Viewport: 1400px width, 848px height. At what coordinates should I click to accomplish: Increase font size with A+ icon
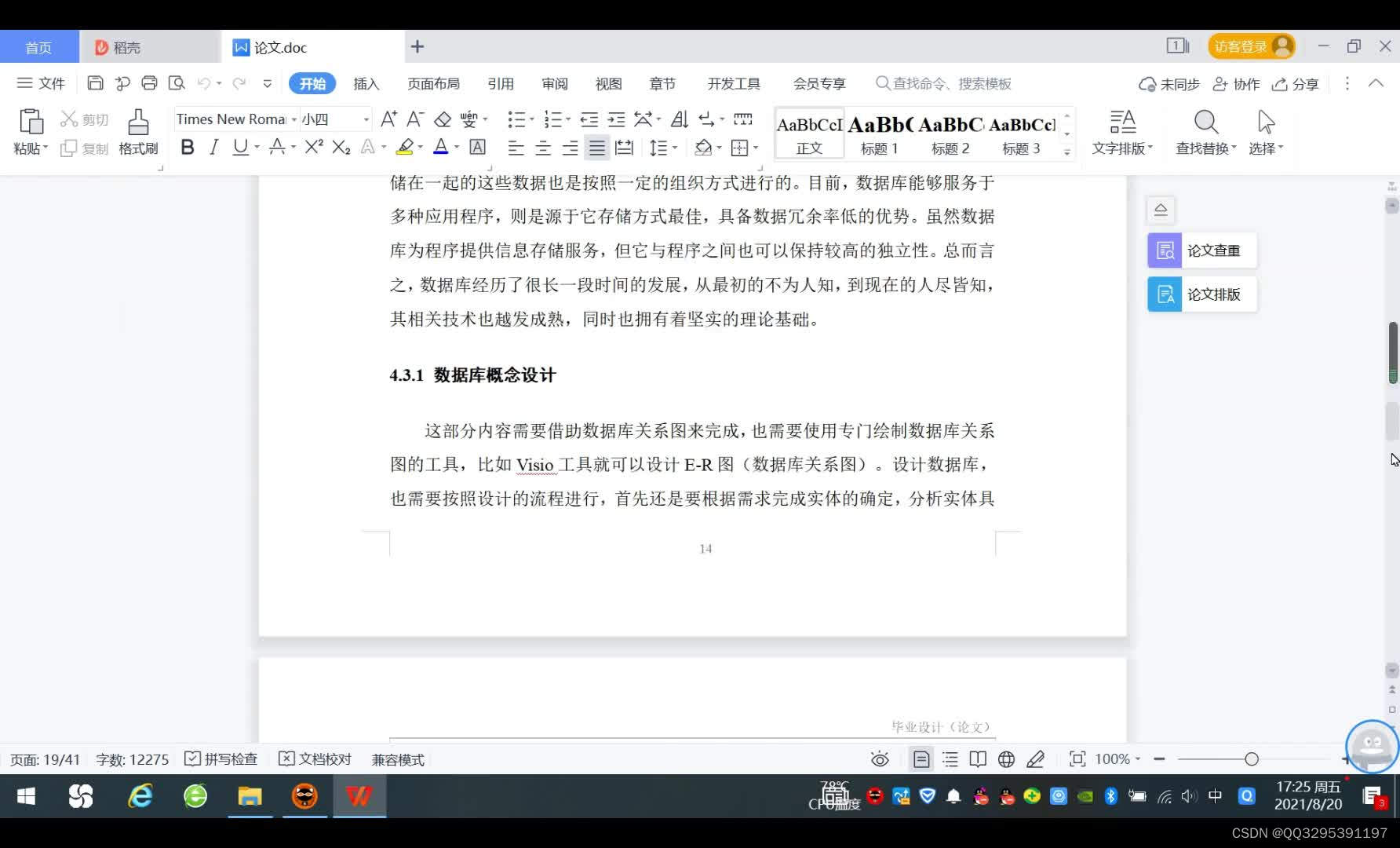click(388, 119)
